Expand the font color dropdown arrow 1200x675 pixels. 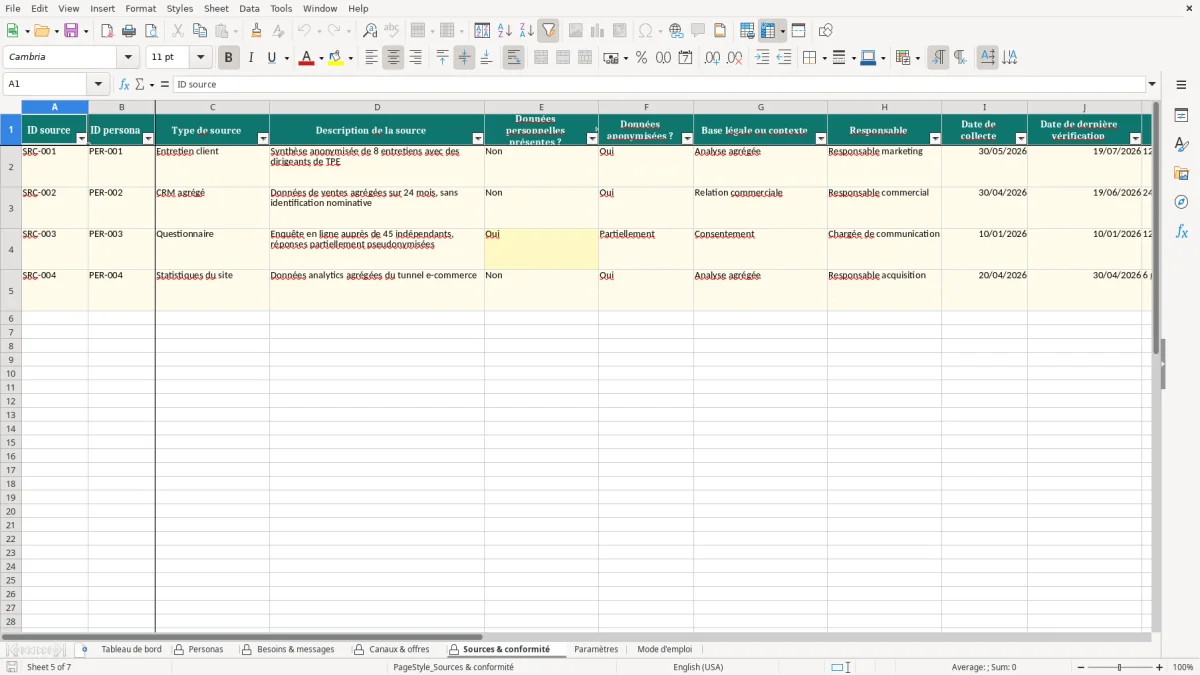click(321, 58)
